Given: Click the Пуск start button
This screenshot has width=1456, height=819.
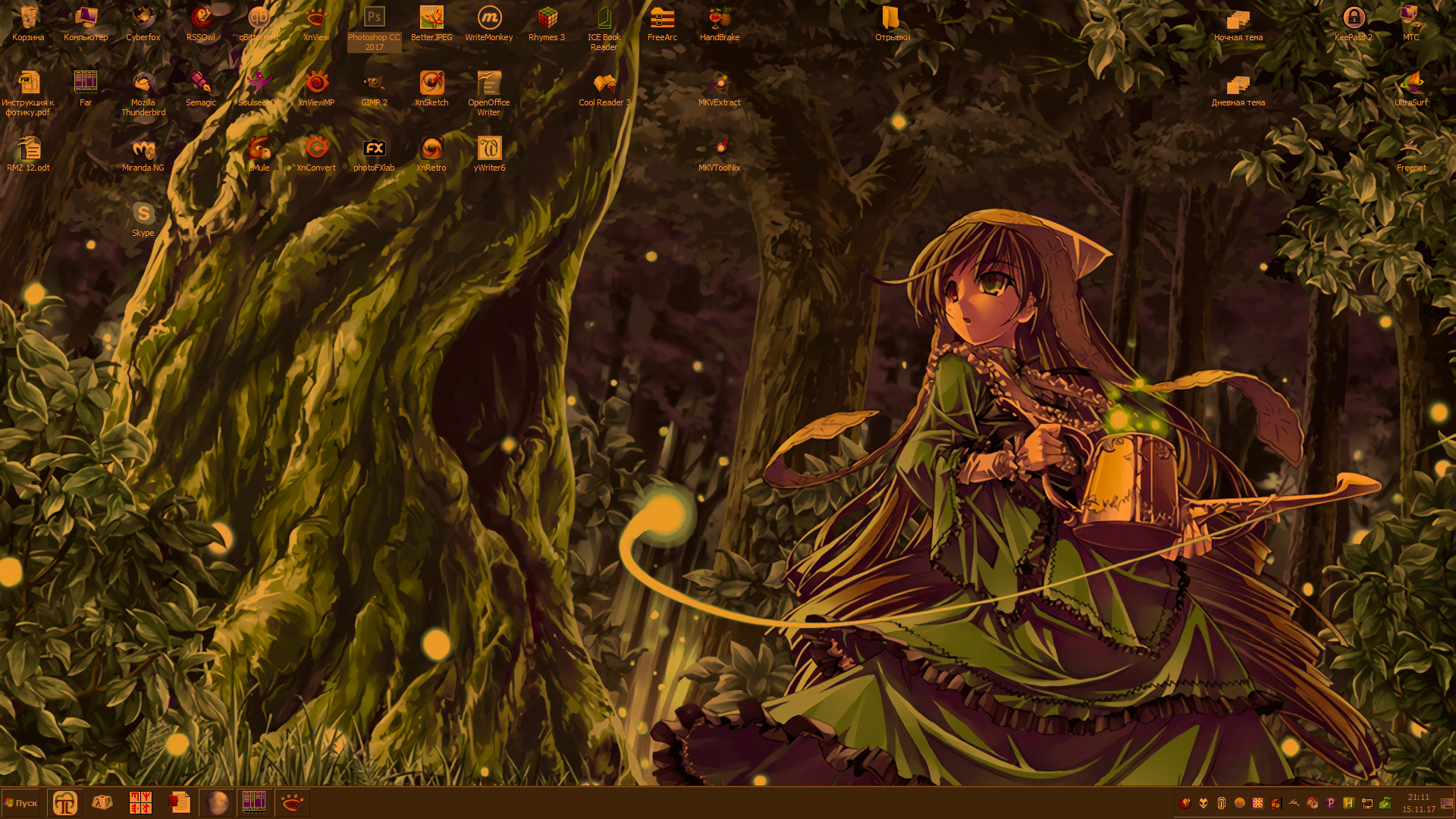Looking at the screenshot, I should 21,803.
